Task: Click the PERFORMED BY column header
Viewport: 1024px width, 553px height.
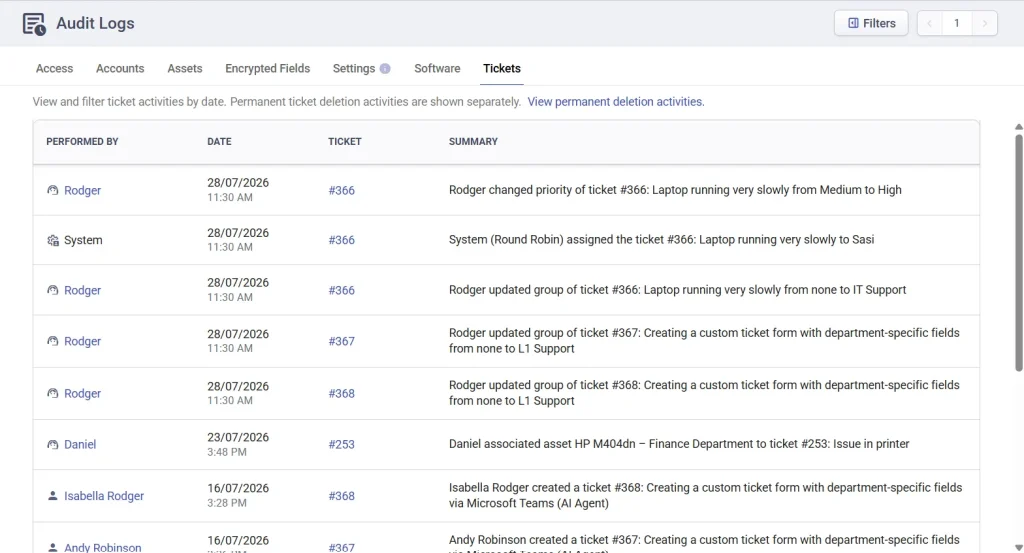Action: coord(82,142)
